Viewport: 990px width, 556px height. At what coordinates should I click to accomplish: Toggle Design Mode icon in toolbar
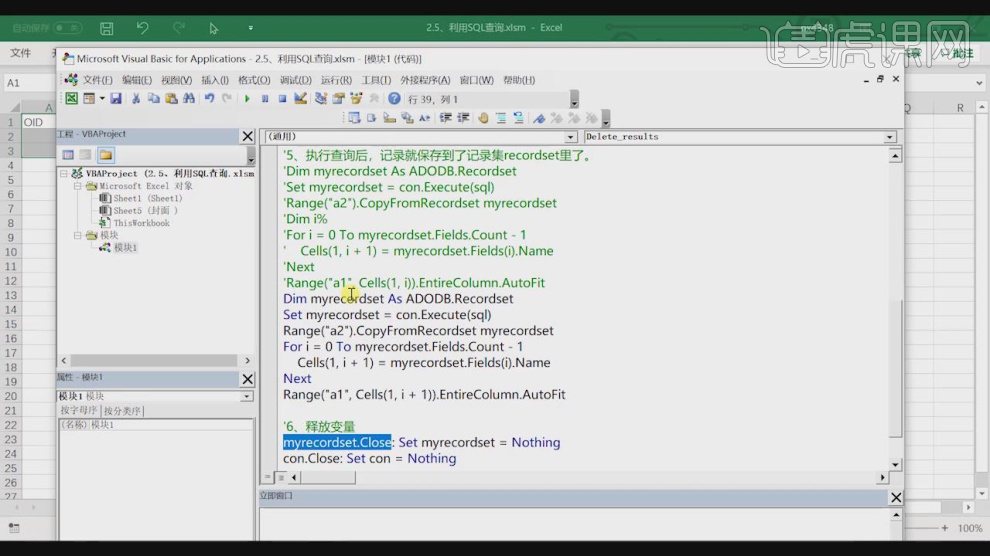click(x=301, y=99)
